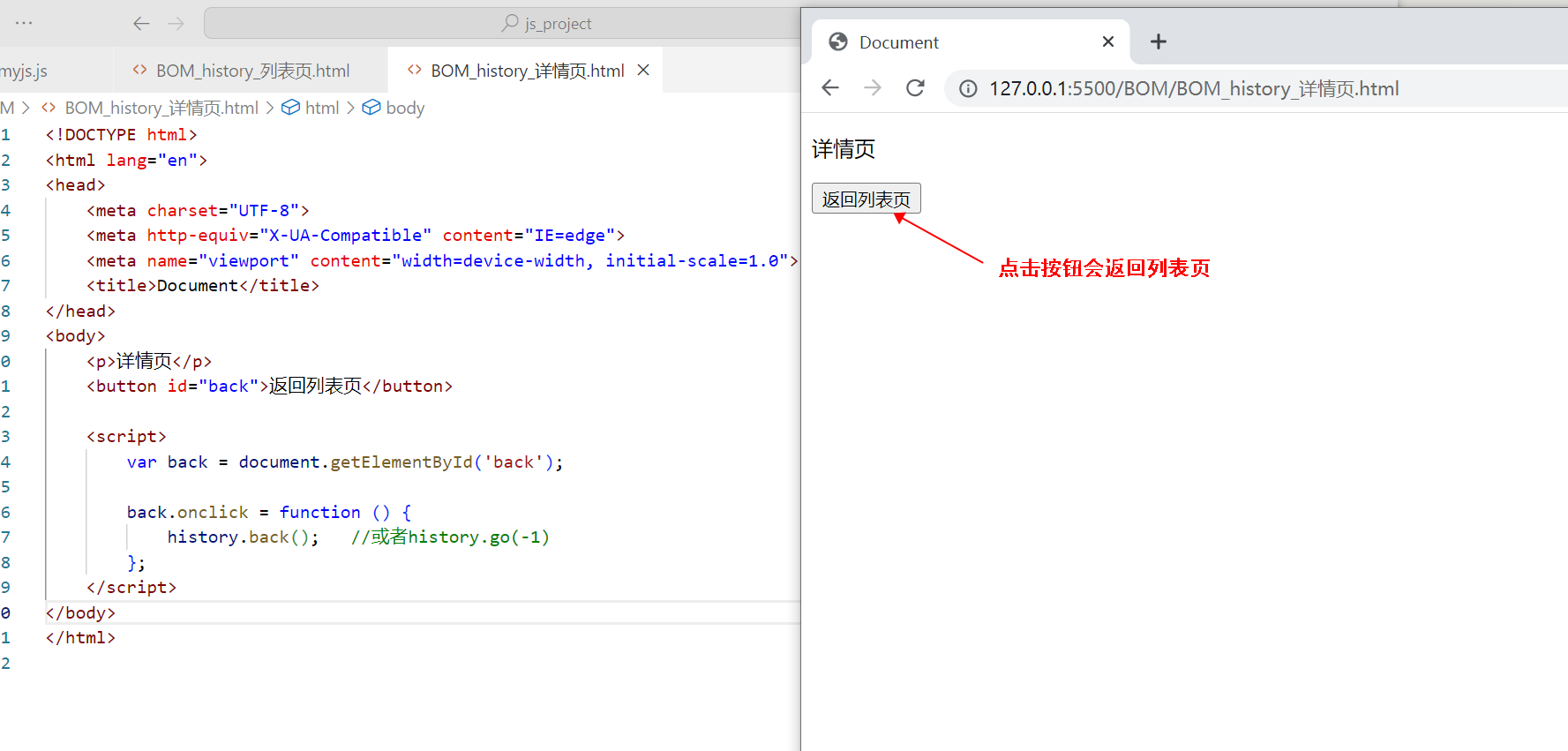Image resolution: width=1568 pixels, height=751 pixels.
Task: Click the closing </body> tag line
Action: (x=80, y=612)
